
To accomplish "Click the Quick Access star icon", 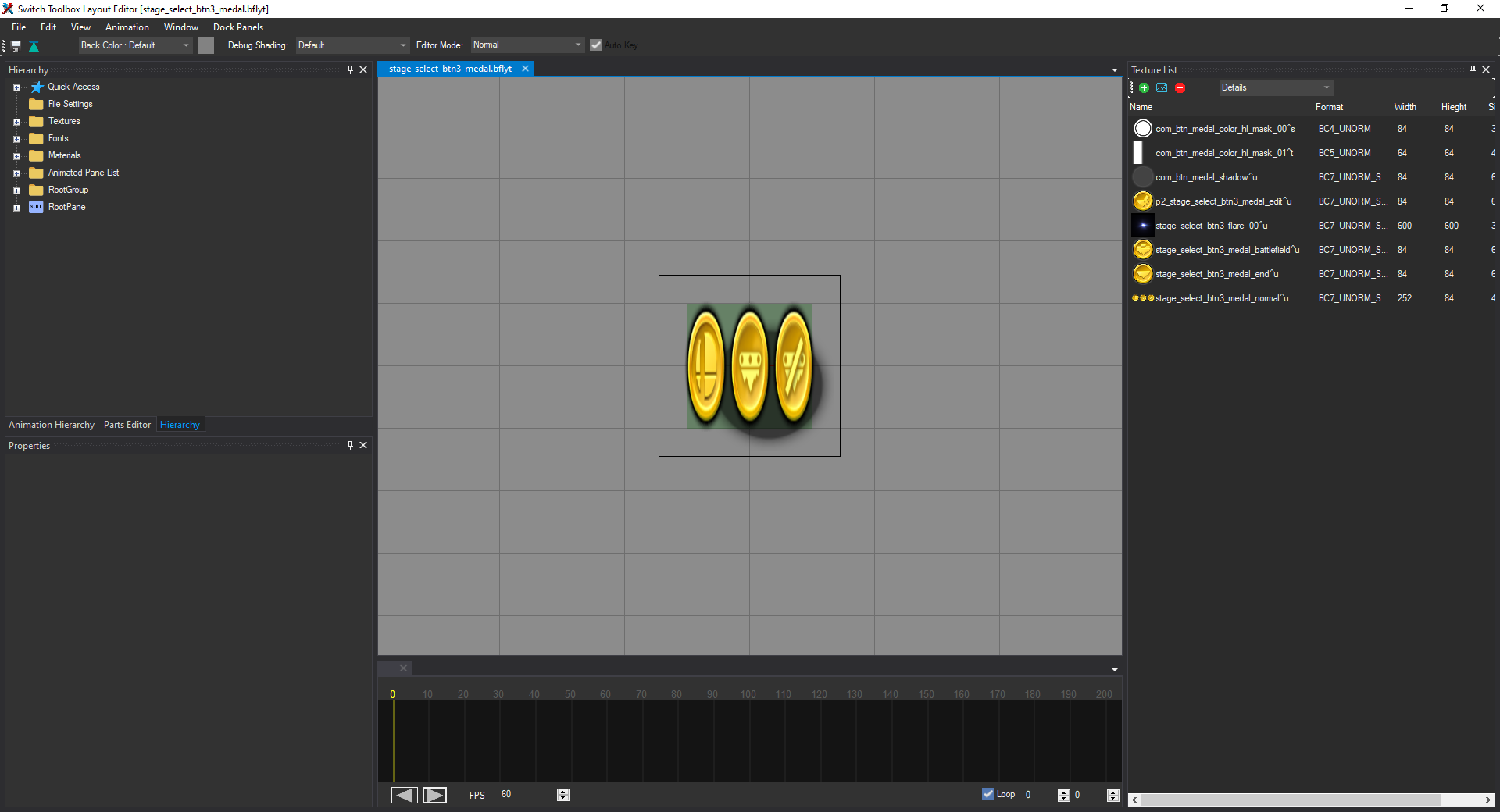I will [37, 87].
